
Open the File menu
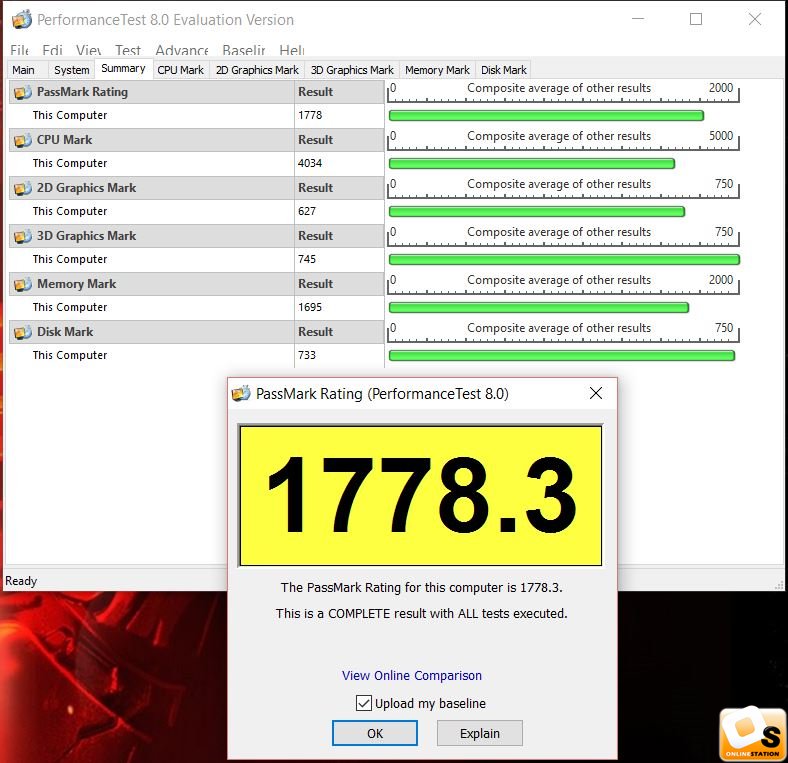[20, 50]
